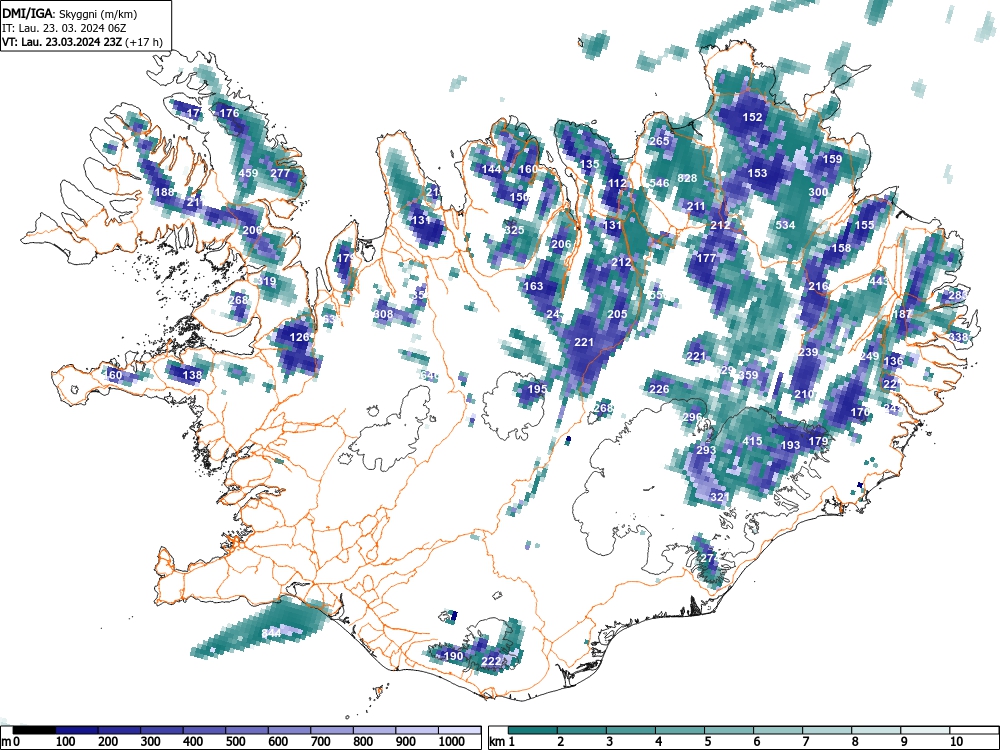The width and height of the screenshot is (1000, 750).
Task: Click the 'IT: Lau. 23. 03. 2024 06Z' line
Action: tap(64, 28)
